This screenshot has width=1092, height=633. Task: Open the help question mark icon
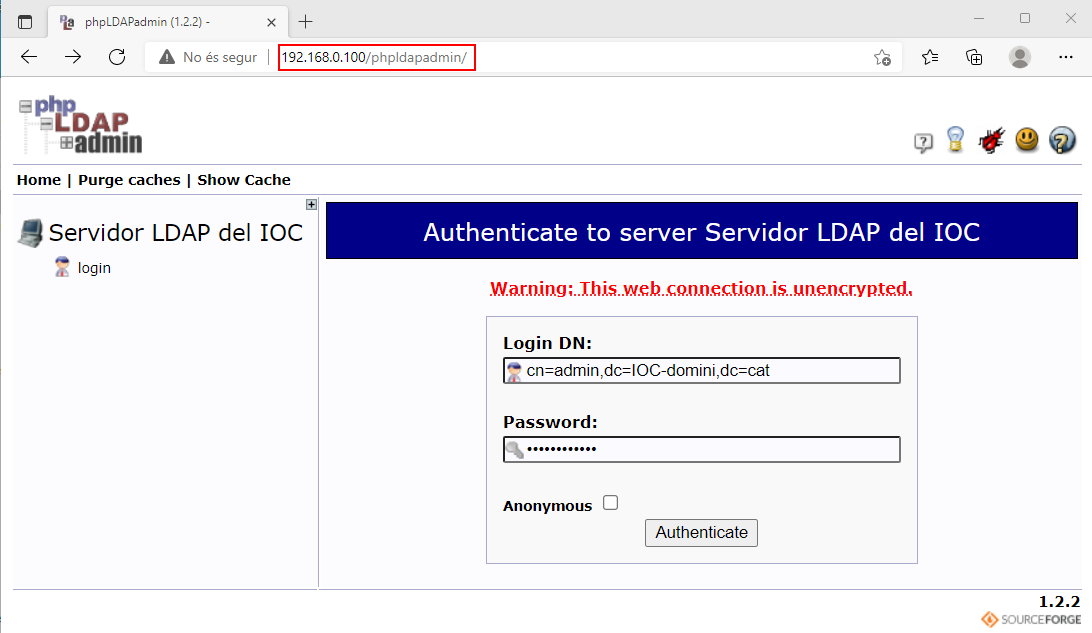pos(923,143)
